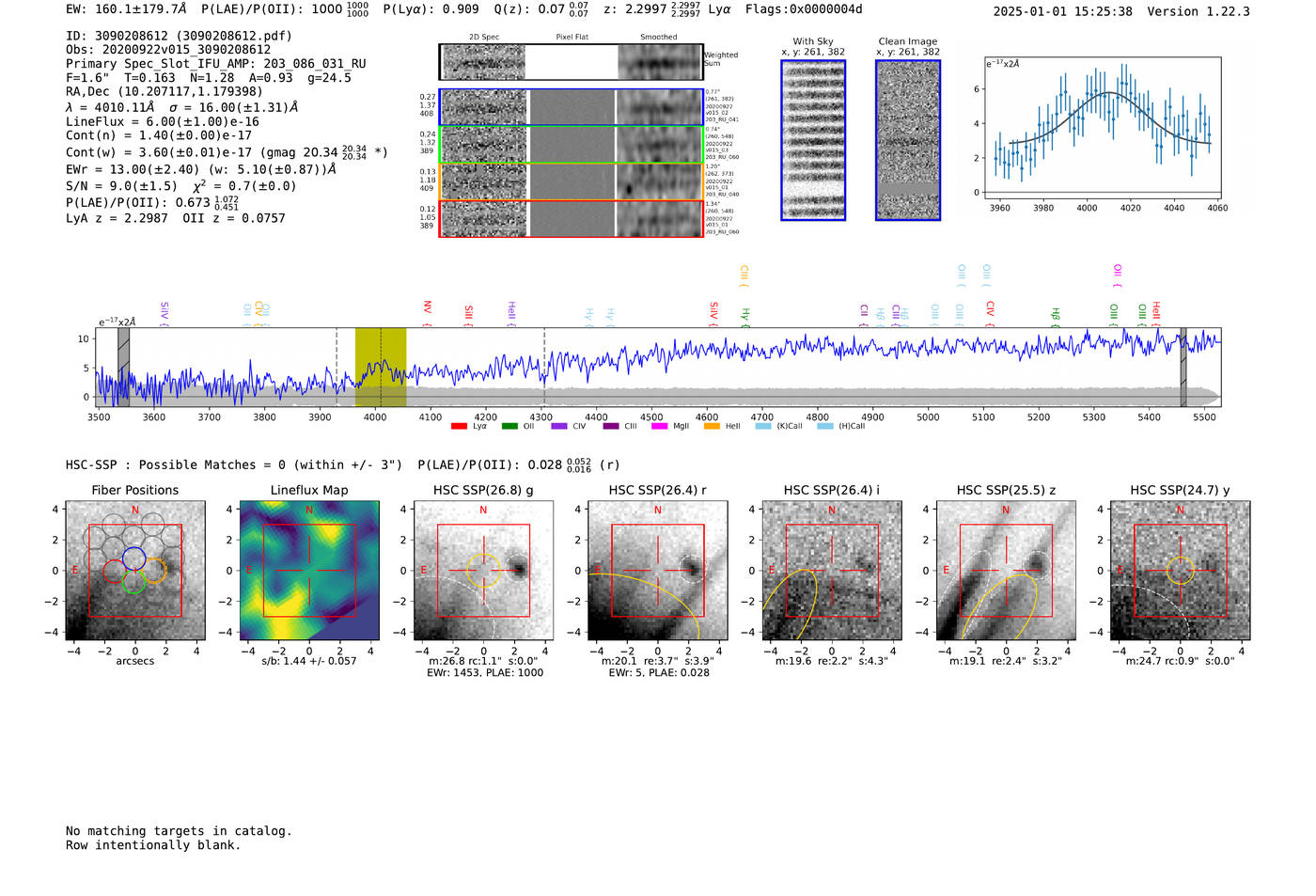Screen dimensions: 1316x896
Task: Click the "2D Spec" column heading
Action: (484, 38)
